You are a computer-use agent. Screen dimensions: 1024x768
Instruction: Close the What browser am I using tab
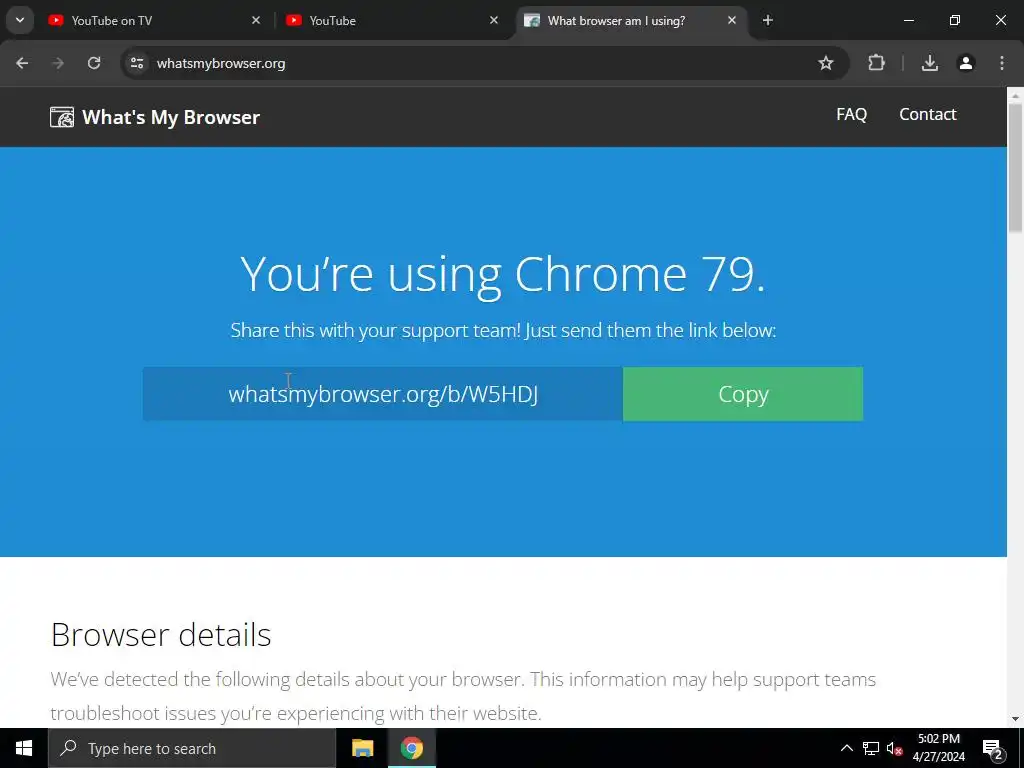tap(732, 20)
